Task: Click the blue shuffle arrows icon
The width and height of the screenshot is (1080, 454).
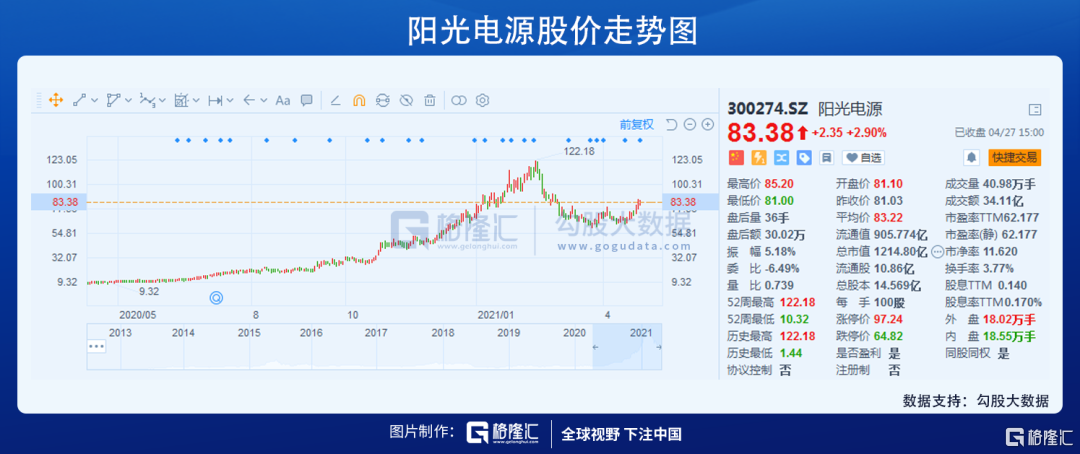Action: coord(781,158)
